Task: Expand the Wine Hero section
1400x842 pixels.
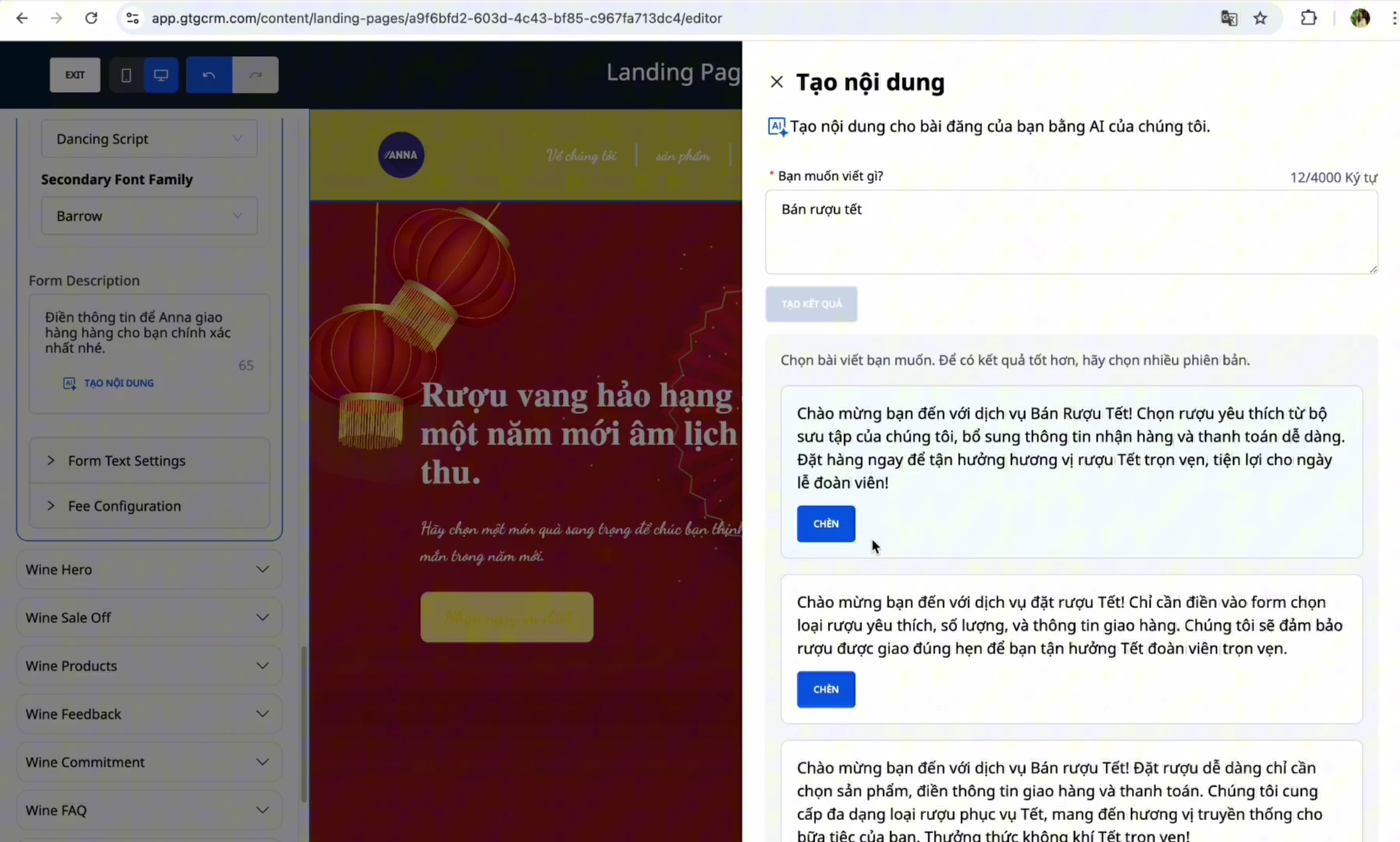Action: (x=149, y=570)
